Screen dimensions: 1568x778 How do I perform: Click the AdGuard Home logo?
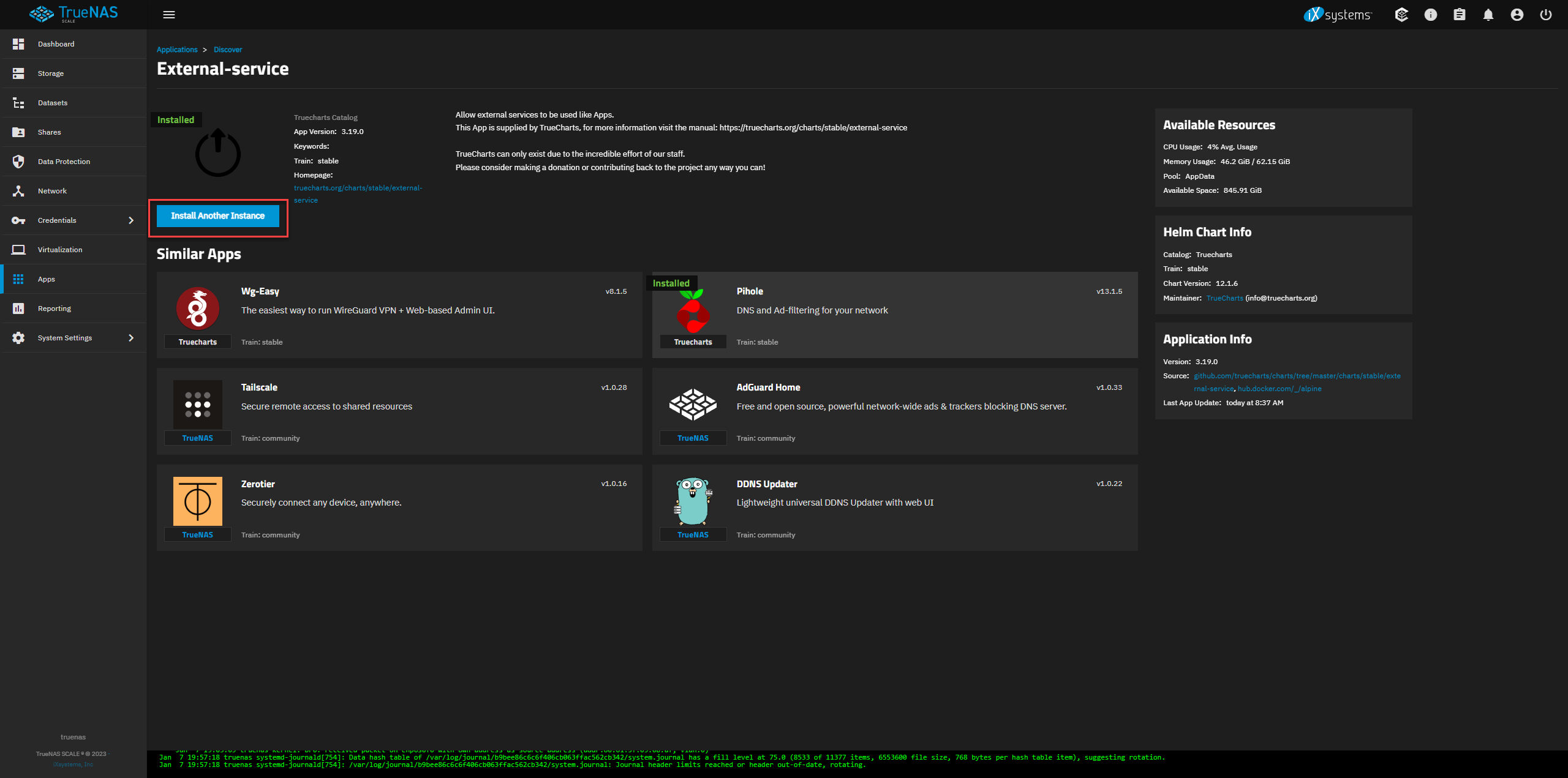(693, 405)
